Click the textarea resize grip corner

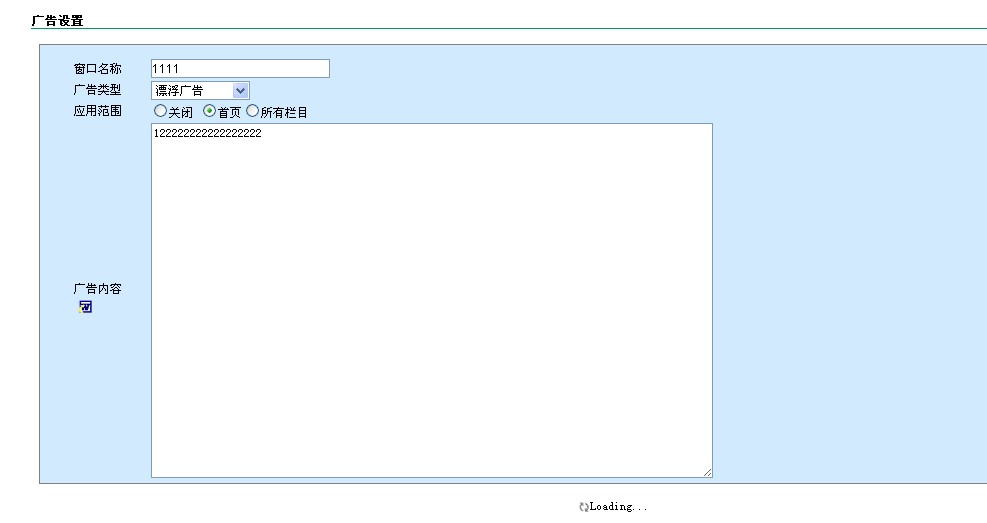click(x=707, y=472)
